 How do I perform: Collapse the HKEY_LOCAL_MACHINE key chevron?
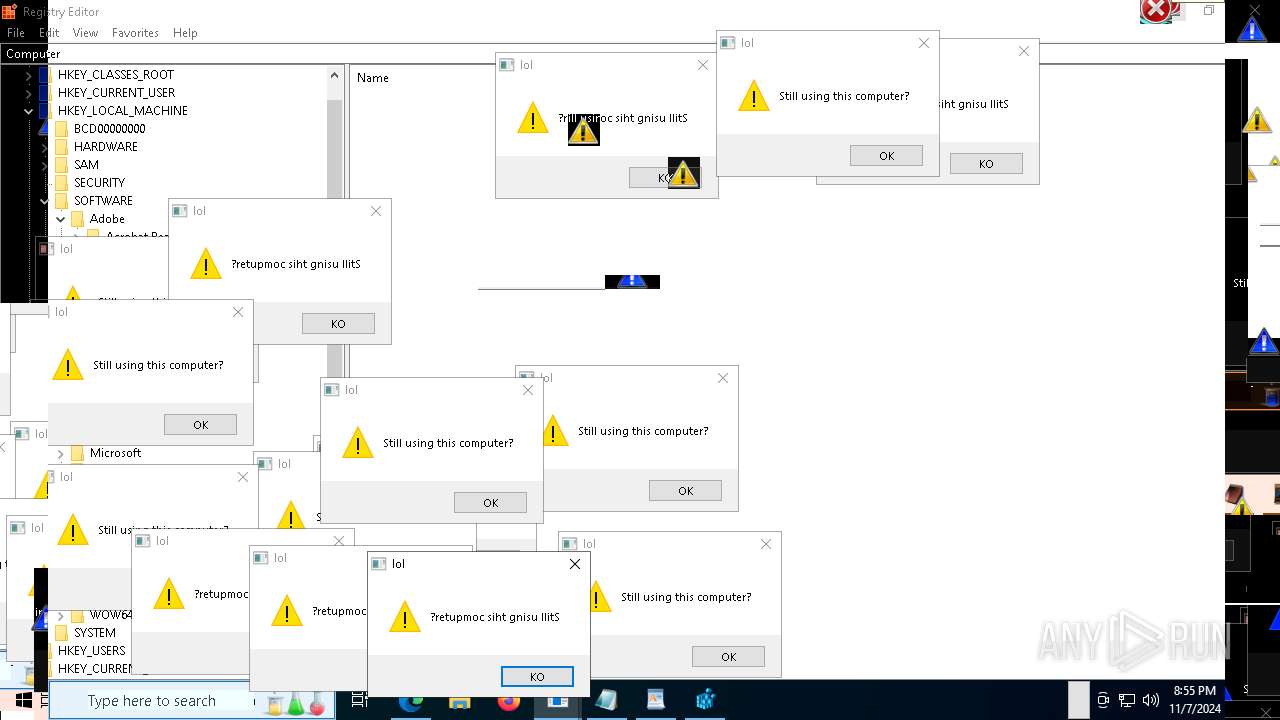tap(28, 111)
